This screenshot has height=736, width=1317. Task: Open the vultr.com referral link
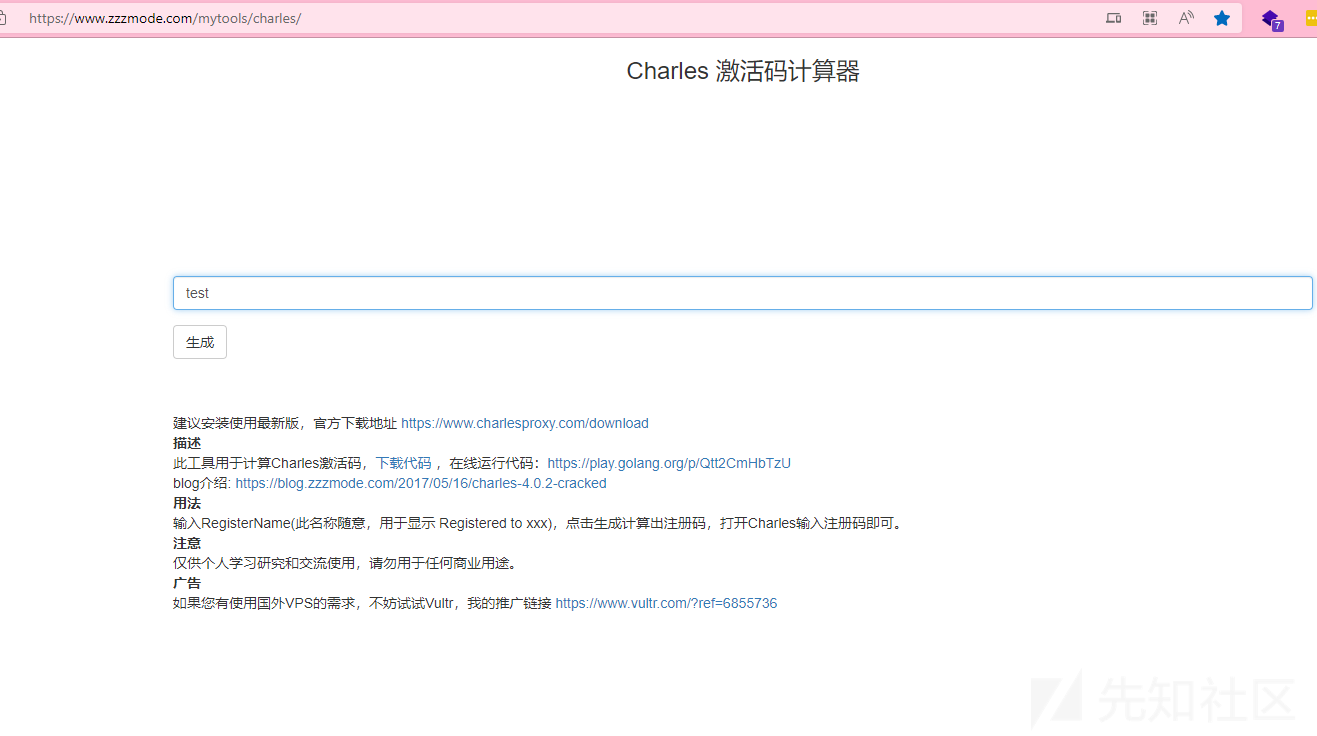coord(666,603)
